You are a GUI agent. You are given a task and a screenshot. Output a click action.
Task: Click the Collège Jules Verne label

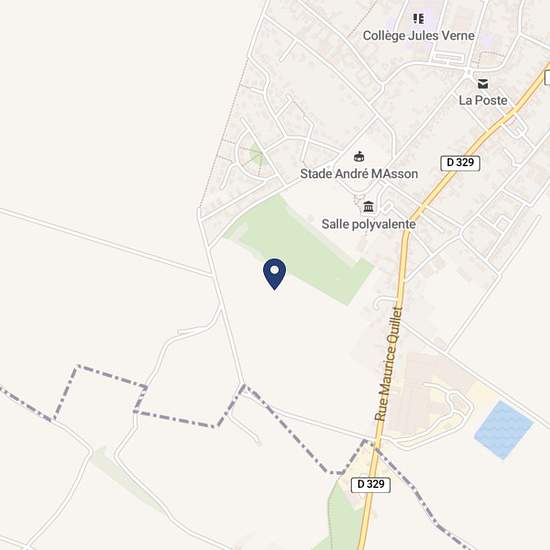pos(418,36)
